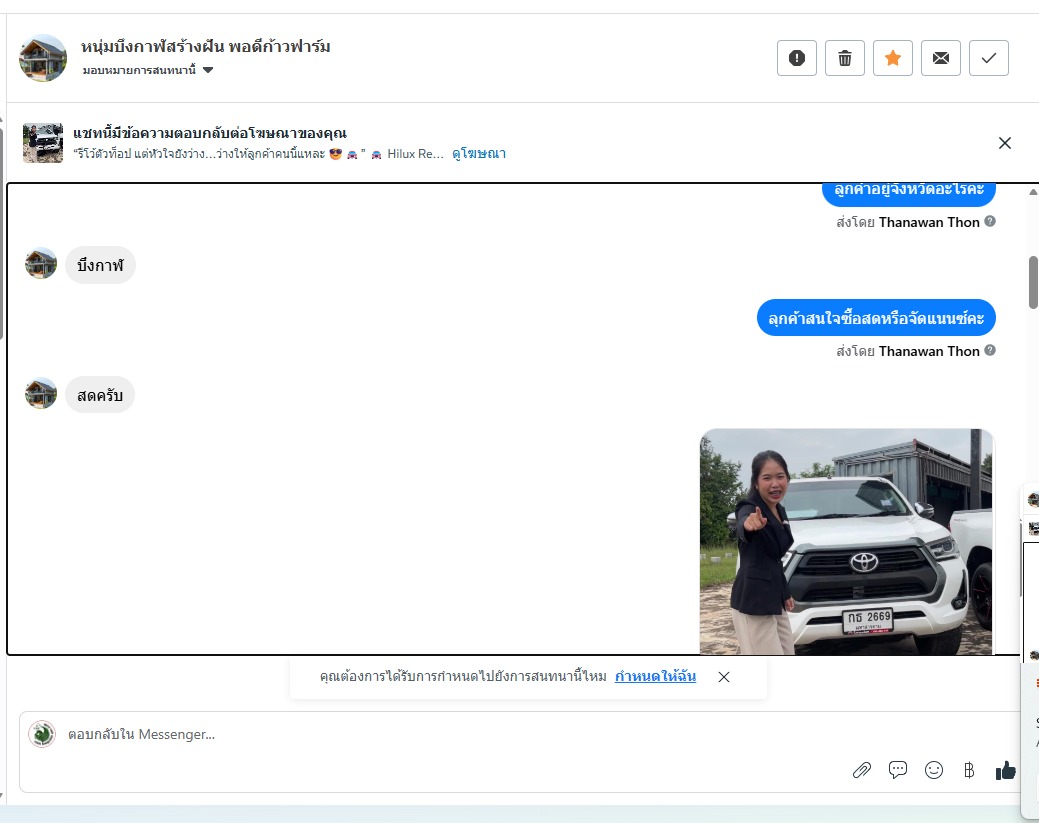
Task: Open the help icon beside the first Thanawan Thon
Action: click(990, 221)
